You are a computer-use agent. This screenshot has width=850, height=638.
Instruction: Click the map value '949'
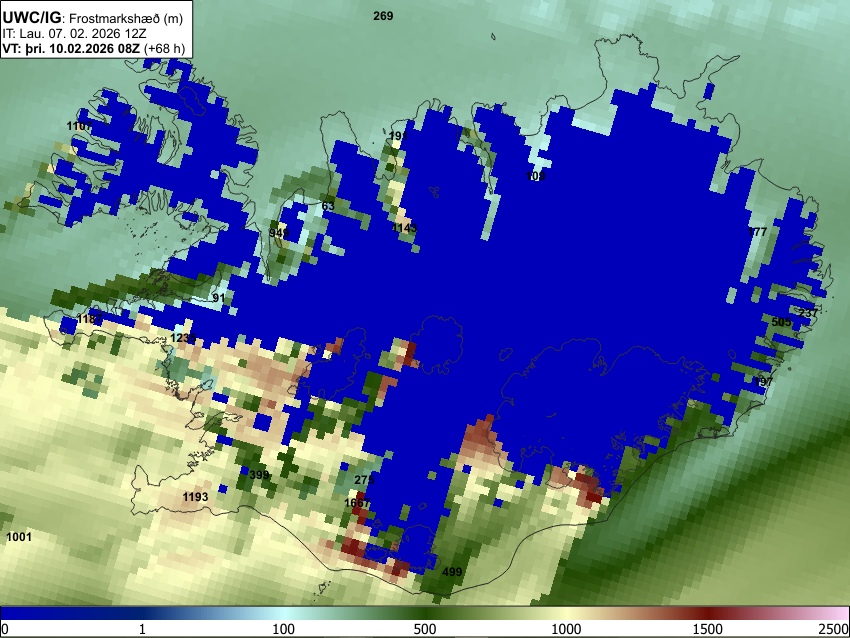(279, 233)
